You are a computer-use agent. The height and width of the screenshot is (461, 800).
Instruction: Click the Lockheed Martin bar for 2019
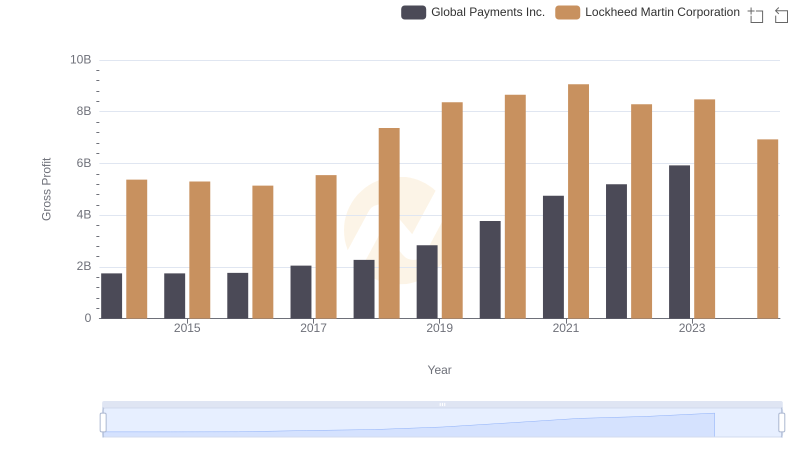[453, 211]
